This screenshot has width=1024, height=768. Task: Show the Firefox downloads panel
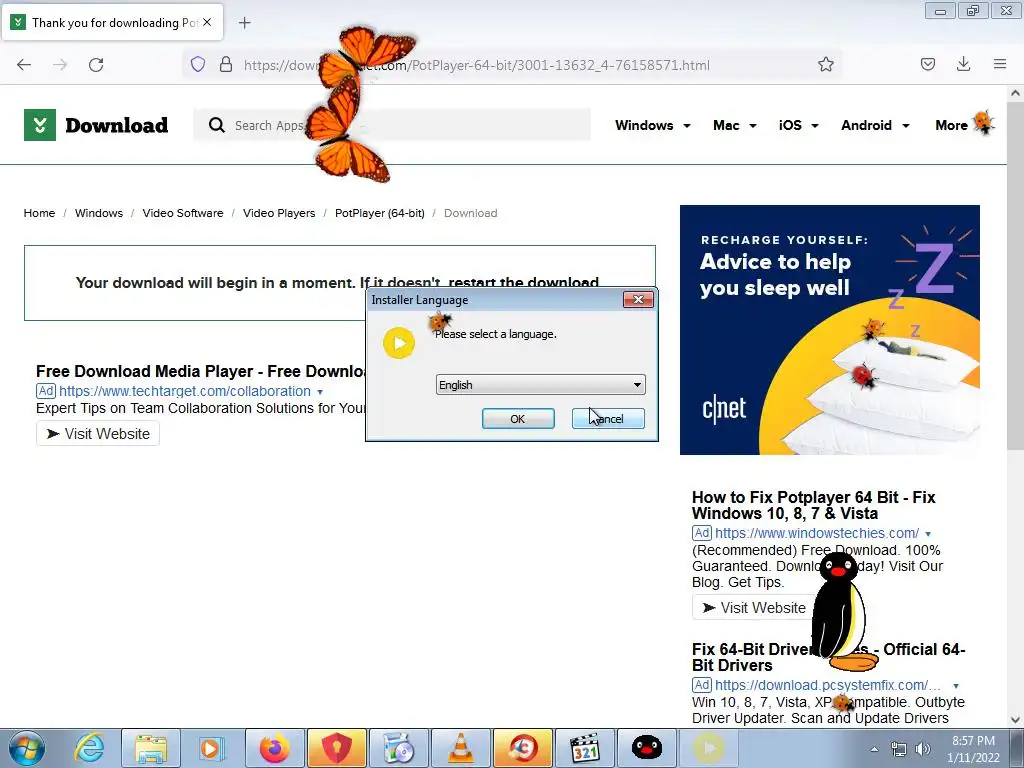(x=963, y=64)
